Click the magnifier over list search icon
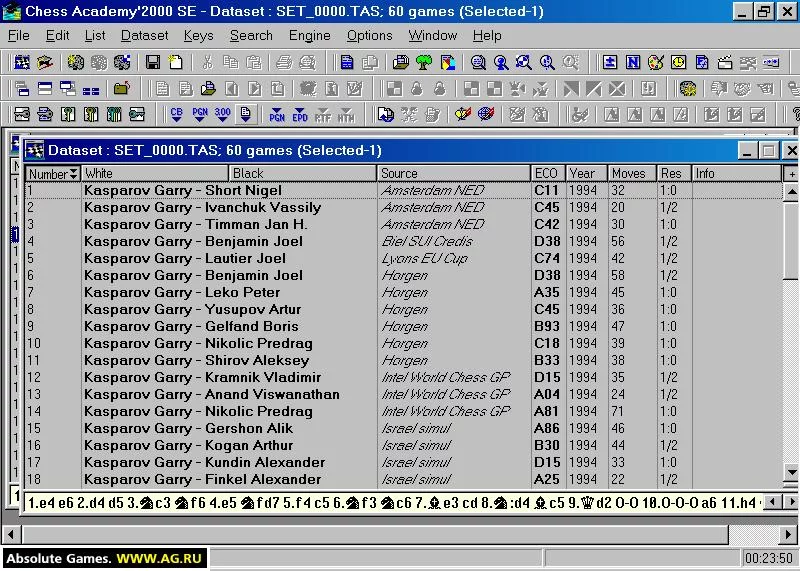 coord(478,62)
